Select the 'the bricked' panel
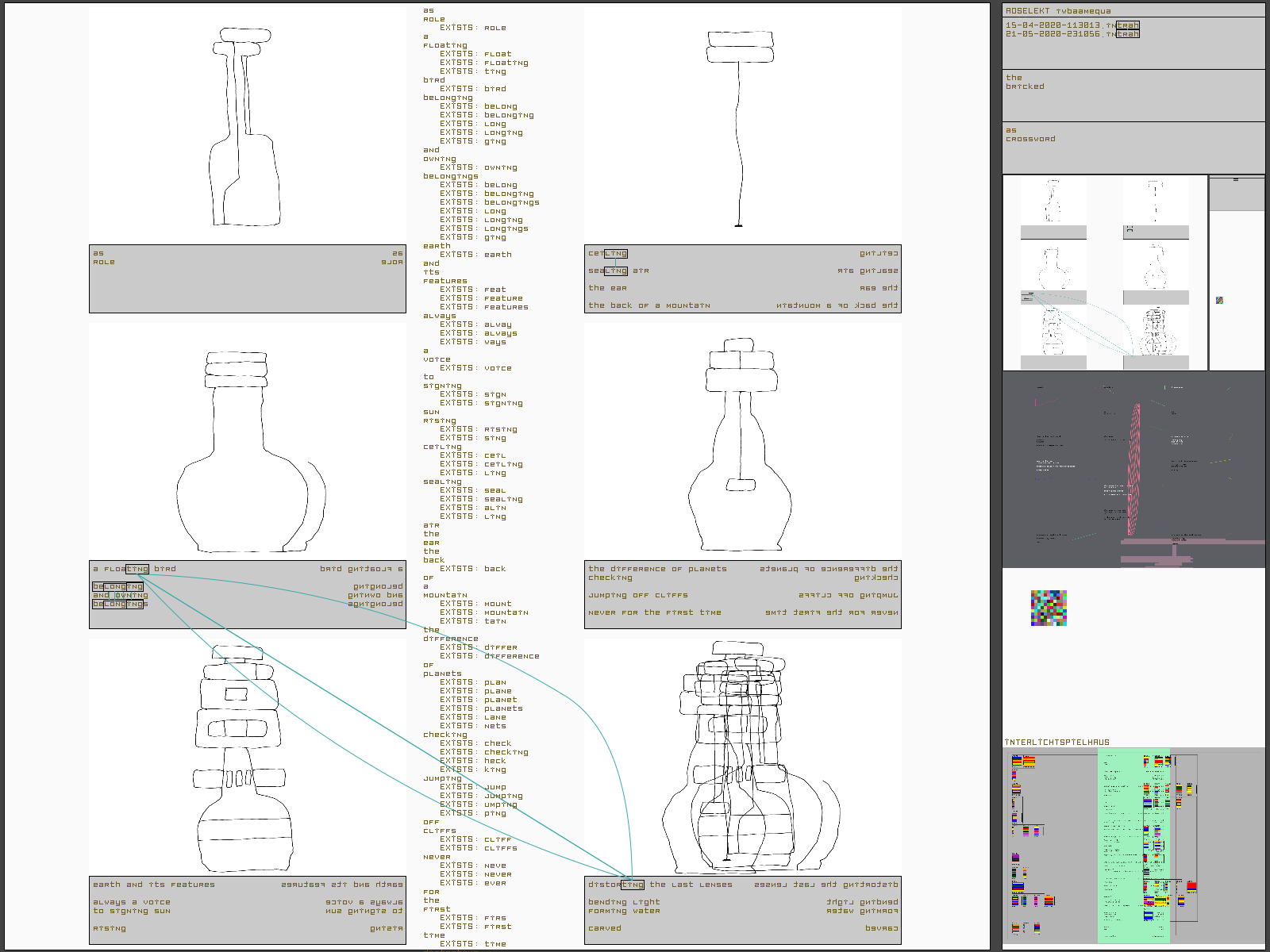 (1133, 94)
